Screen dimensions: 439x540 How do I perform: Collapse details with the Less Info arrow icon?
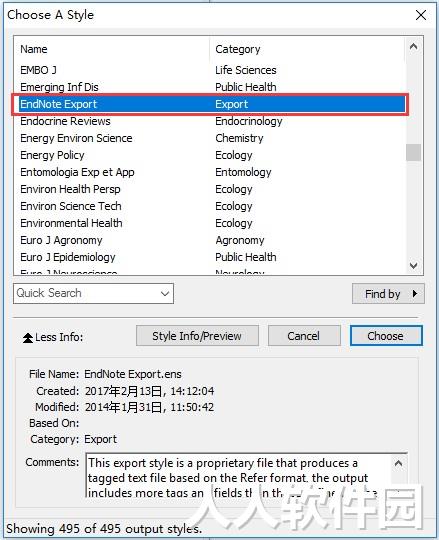pyautogui.click(x=28, y=338)
